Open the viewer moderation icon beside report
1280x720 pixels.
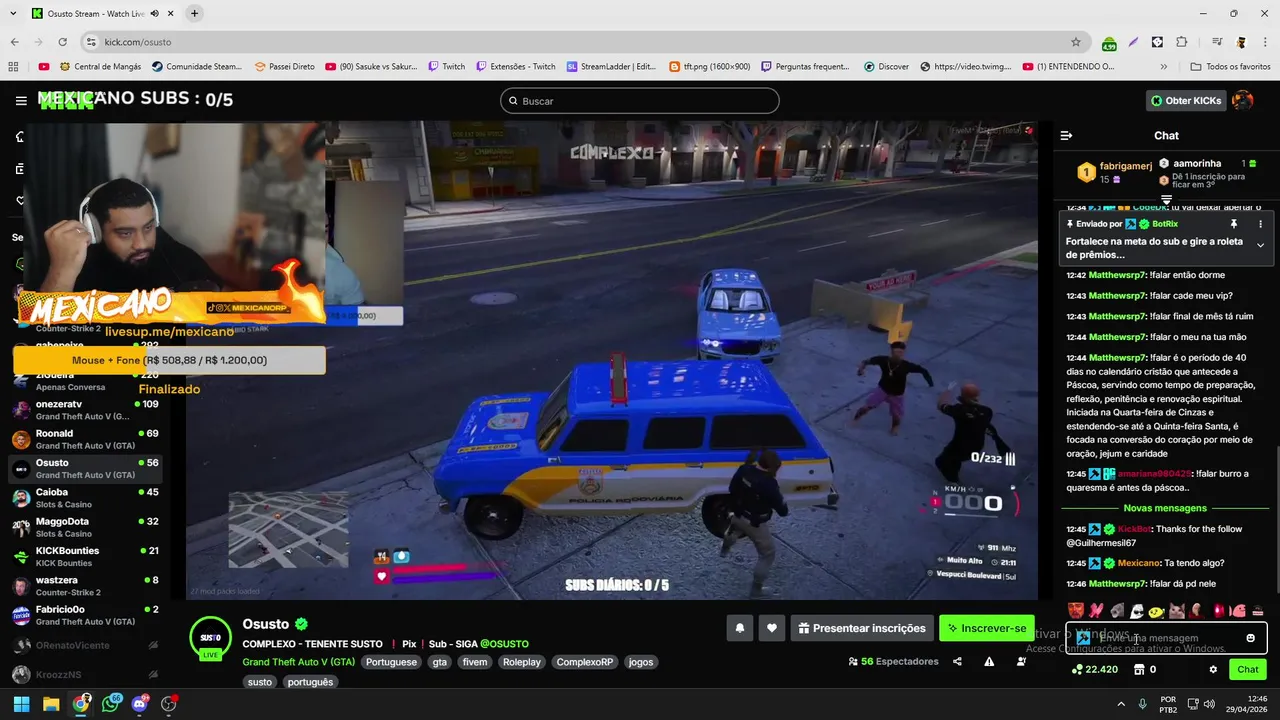1021,661
